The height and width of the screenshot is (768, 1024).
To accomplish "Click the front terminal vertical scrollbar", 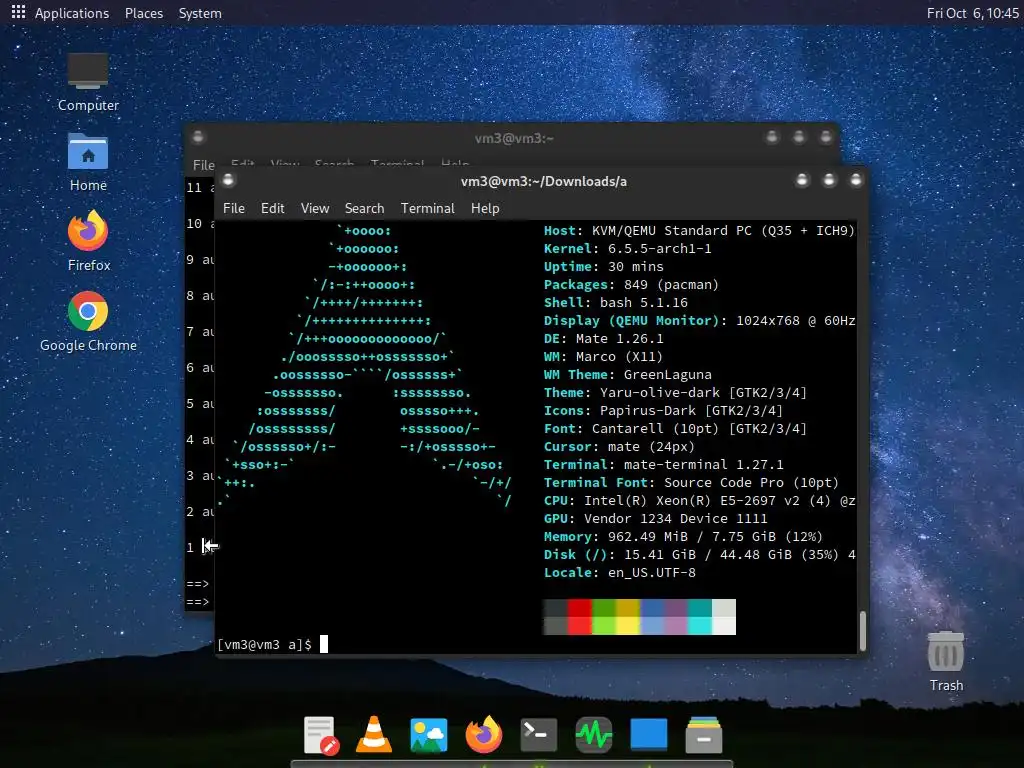I will pyautogui.click(x=863, y=631).
